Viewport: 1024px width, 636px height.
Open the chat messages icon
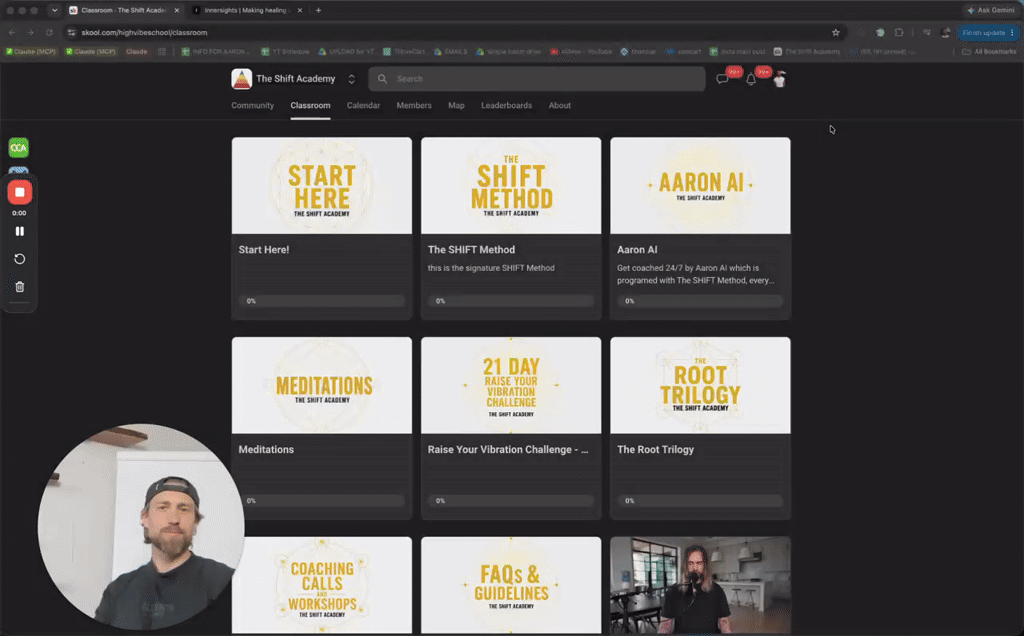[x=722, y=79]
